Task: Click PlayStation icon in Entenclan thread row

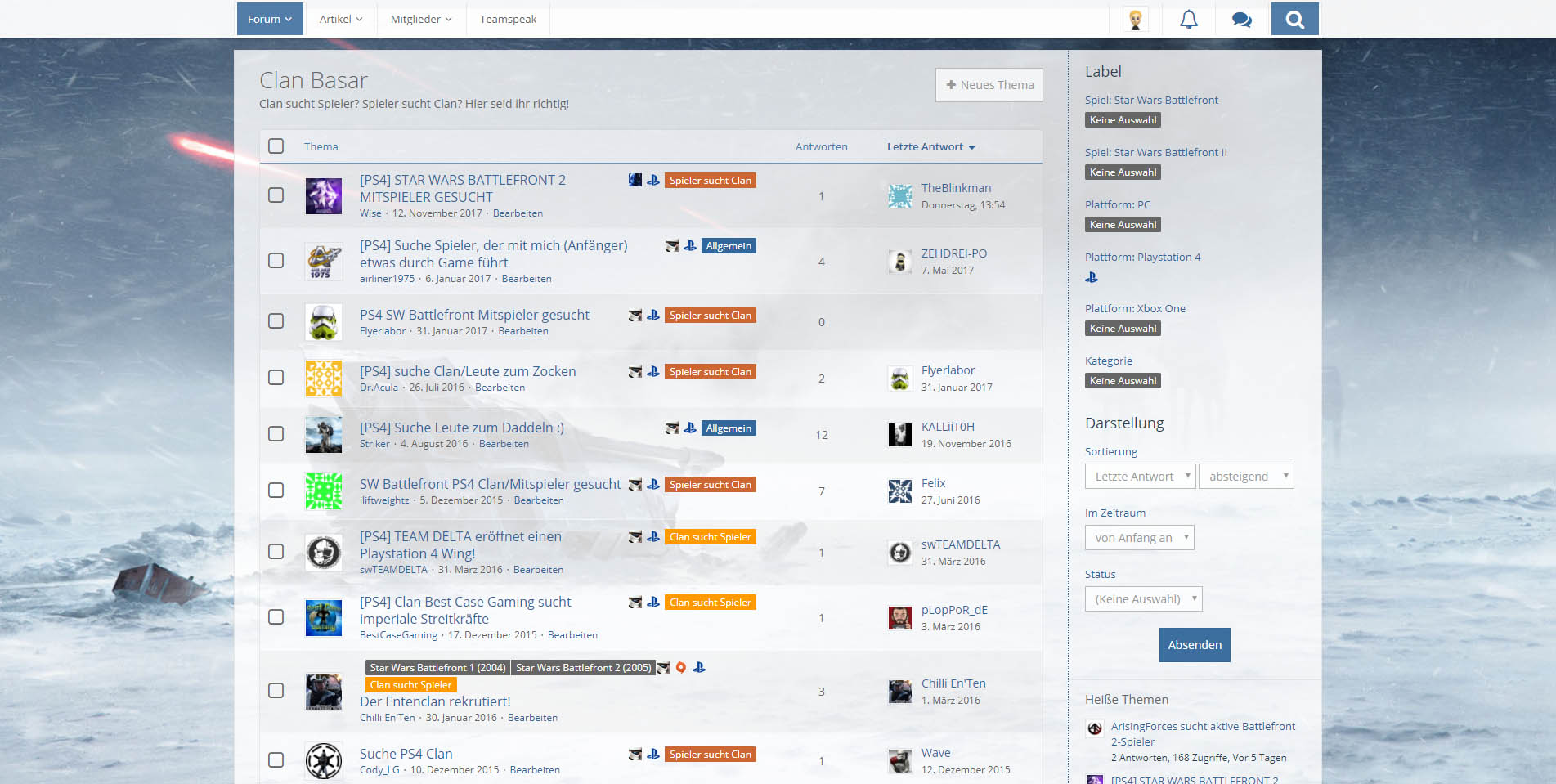Action: pyautogui.click(x=699, y=667)
